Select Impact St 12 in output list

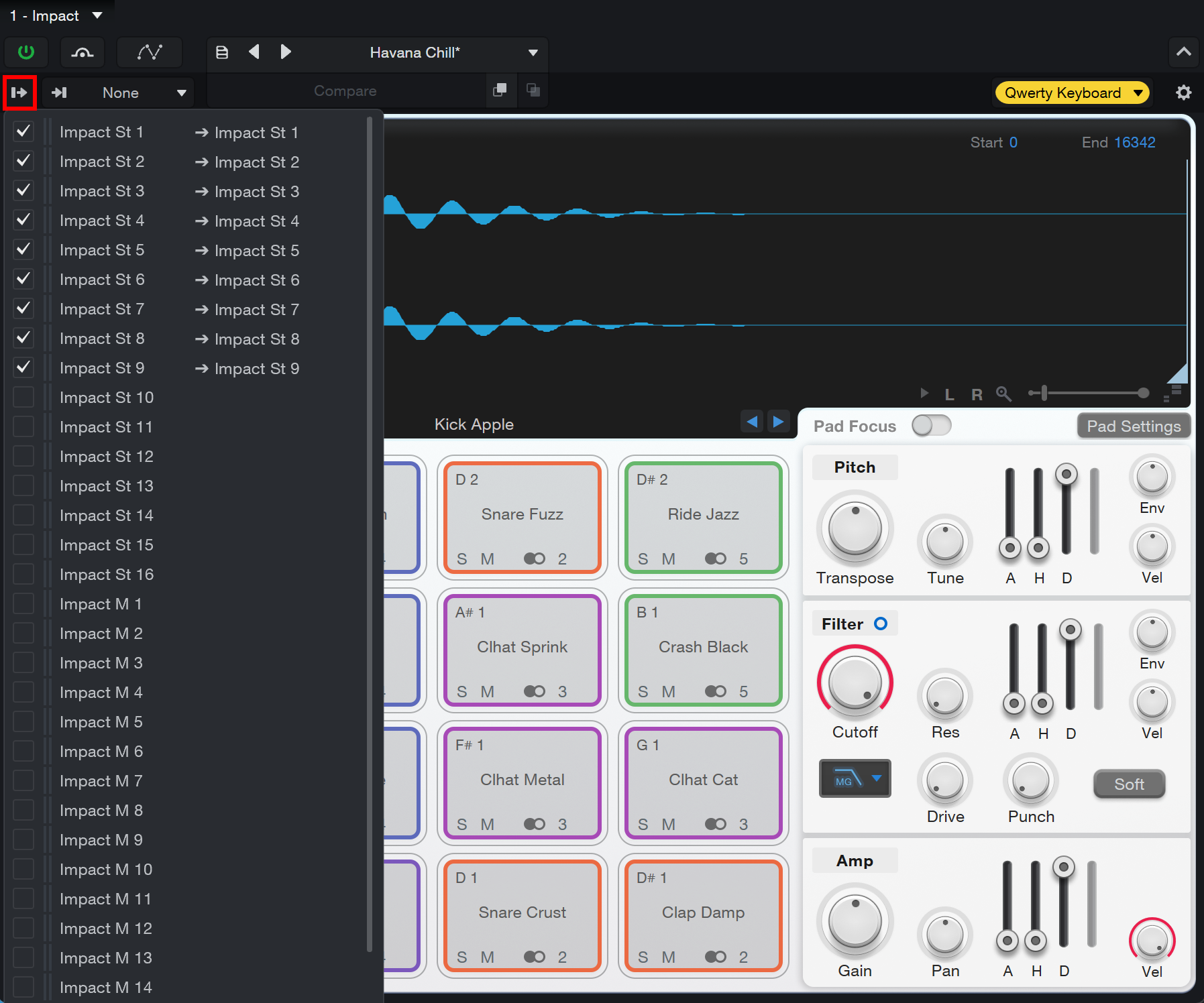point(107,457)
